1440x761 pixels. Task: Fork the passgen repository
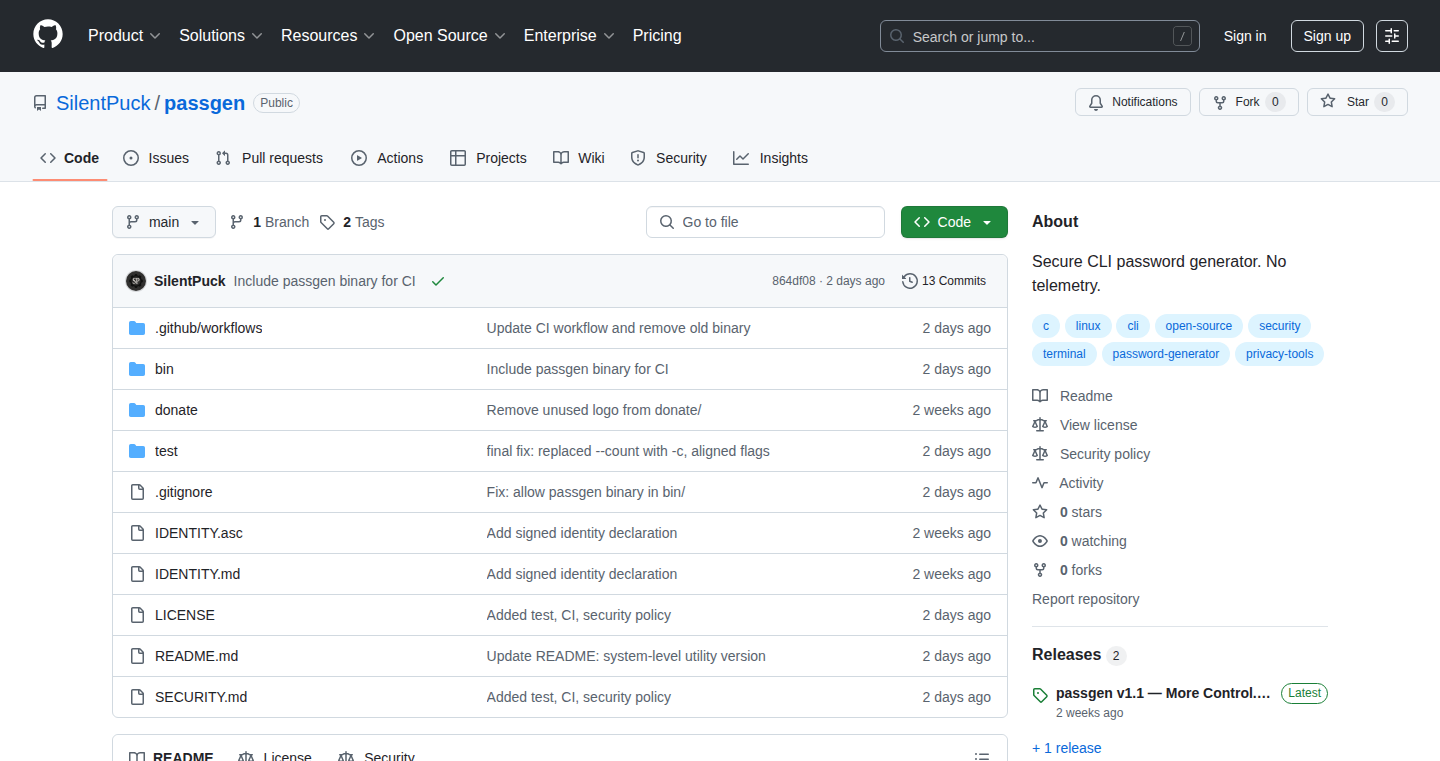click(1249, 102)
